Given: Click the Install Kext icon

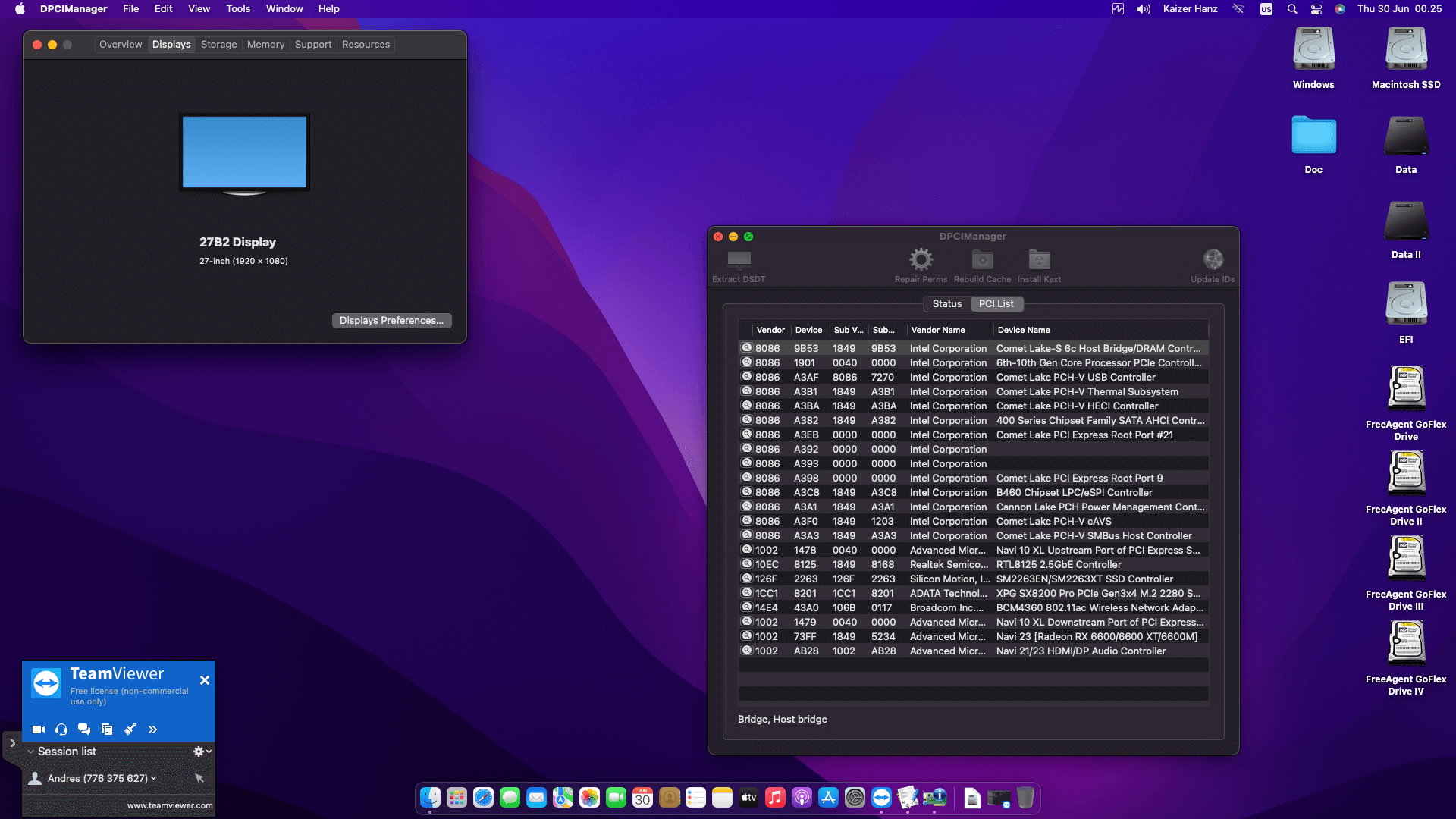Looking at the screenshot, I should pyautogui.click(x=1039, y=259).
